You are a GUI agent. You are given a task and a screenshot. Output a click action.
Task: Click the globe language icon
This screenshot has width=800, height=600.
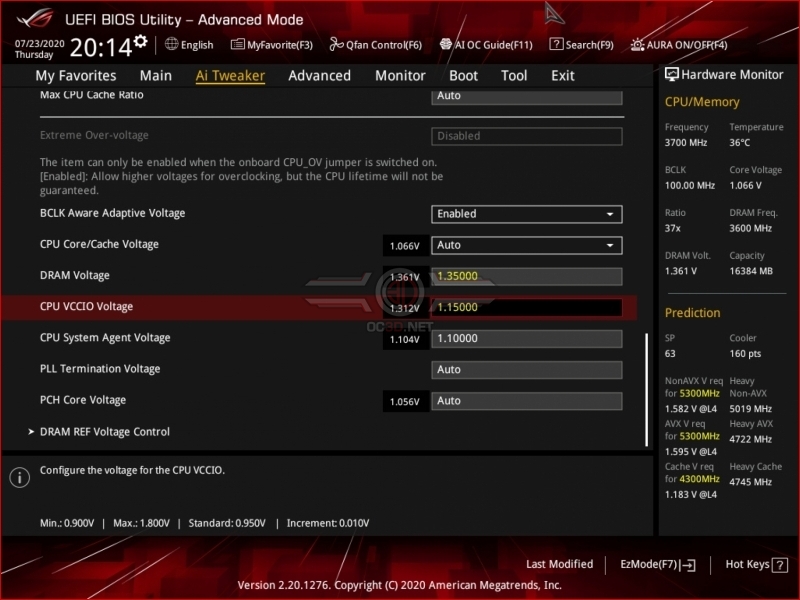(171, 44)
